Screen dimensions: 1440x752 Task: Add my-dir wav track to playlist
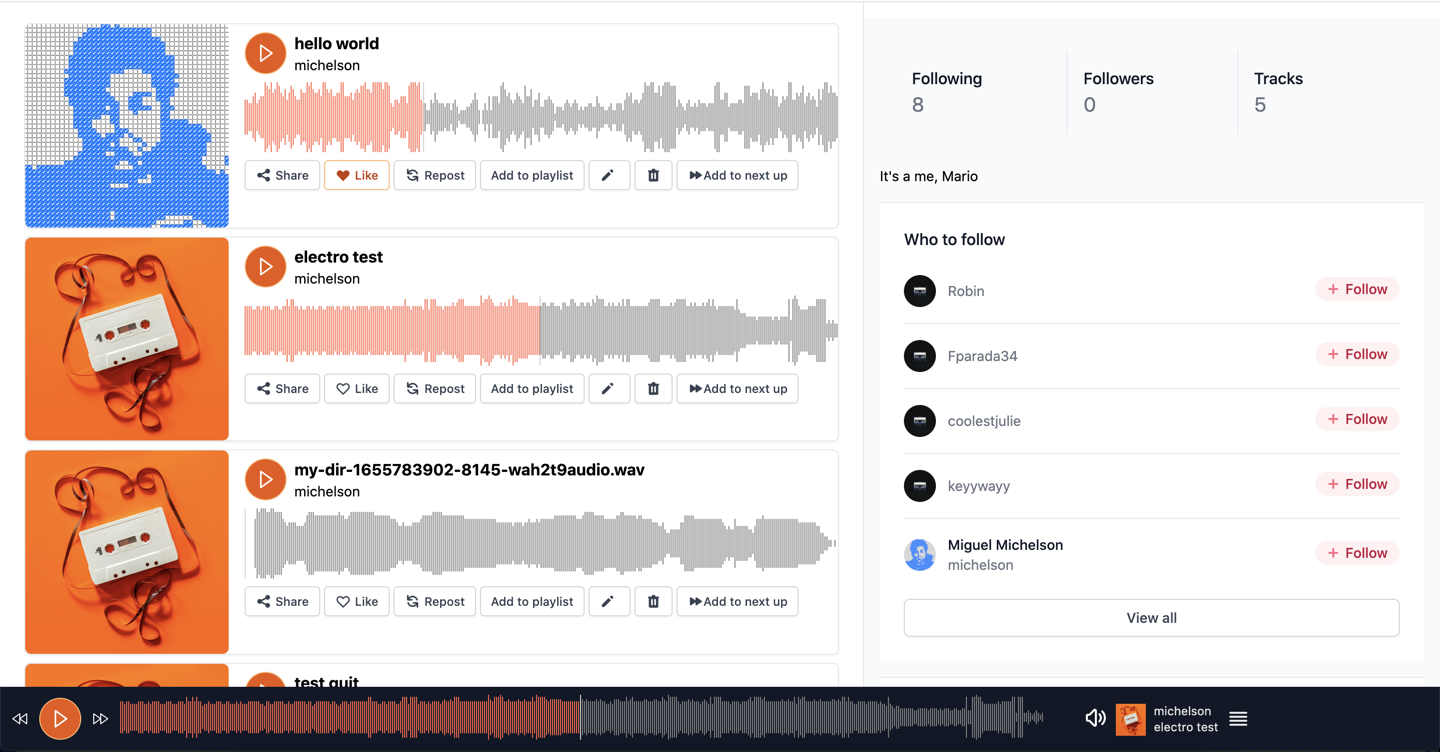click(x=532, y=601)
